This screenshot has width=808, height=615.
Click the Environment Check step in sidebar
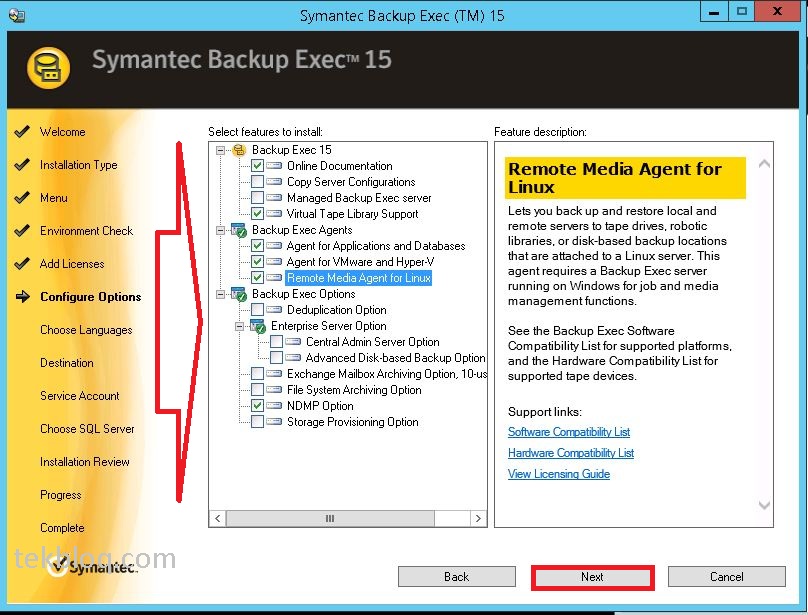point(86,231)
